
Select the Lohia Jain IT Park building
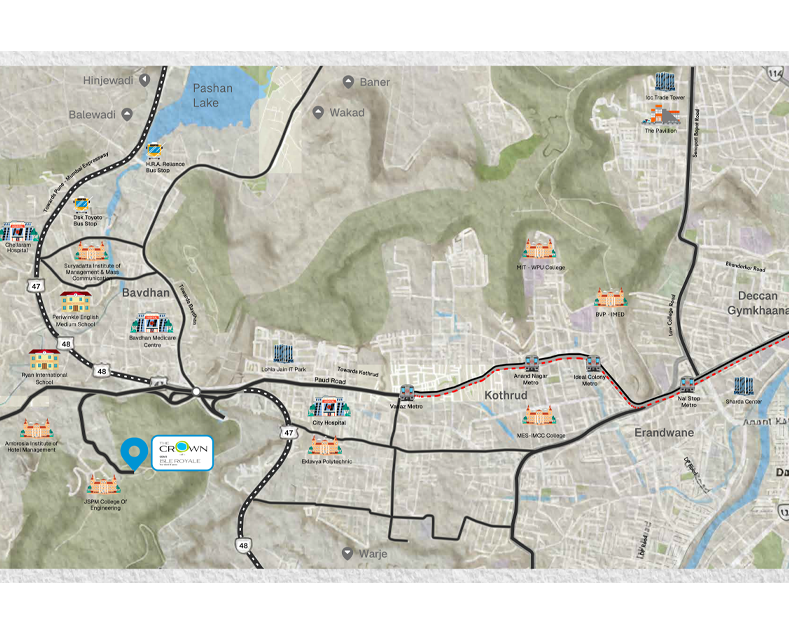click(281, 355)
